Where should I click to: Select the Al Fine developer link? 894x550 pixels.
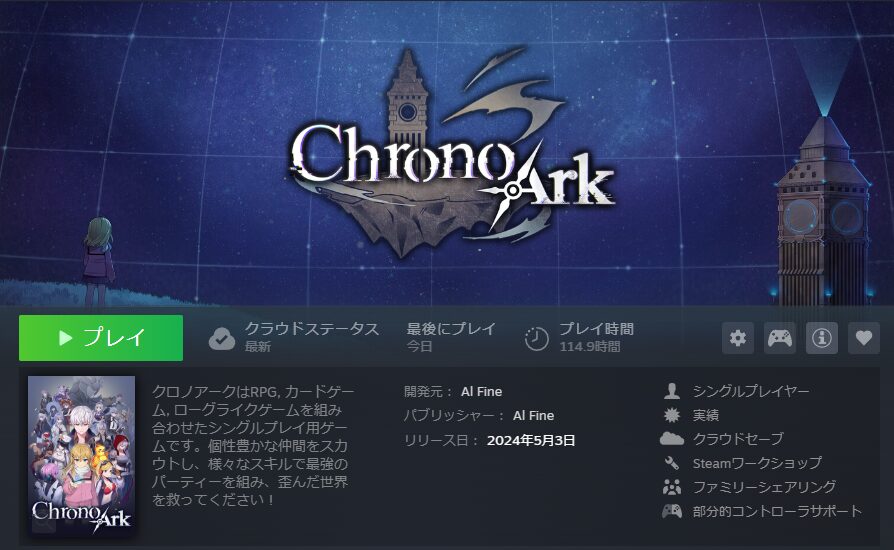tap(482, 392)
